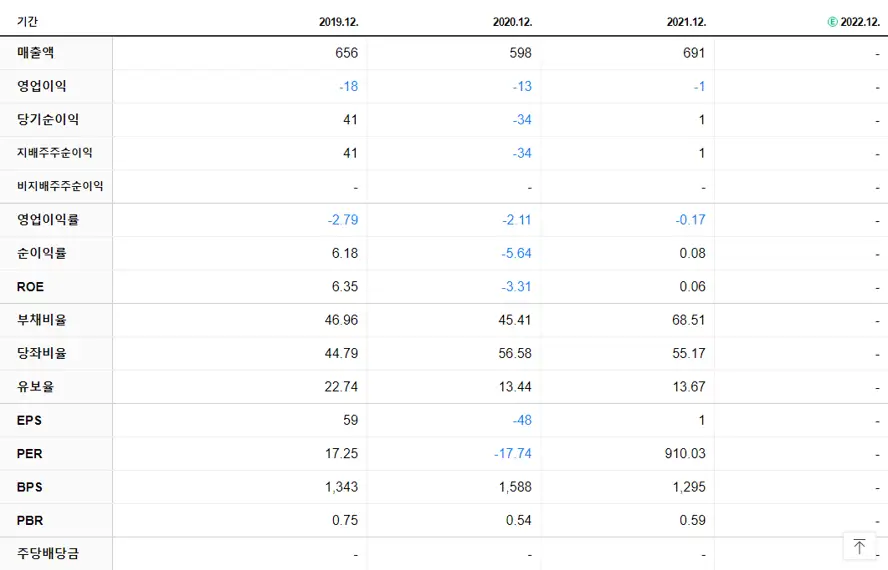Click the PBR value 0.54

tap(519, 521)
